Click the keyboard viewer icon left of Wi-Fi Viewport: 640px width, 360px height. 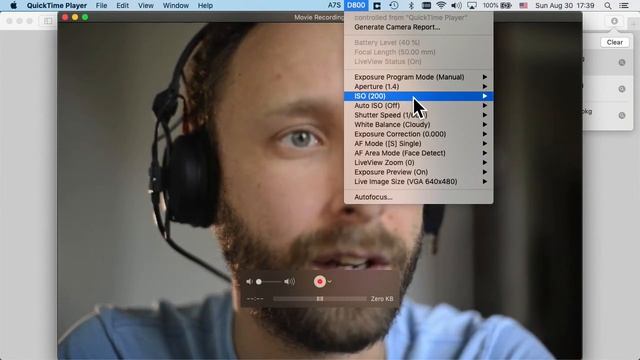coord(426,5)
